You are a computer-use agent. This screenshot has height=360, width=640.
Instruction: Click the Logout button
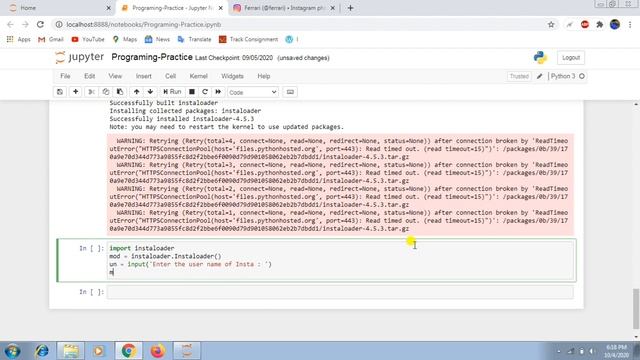(571, 58)
